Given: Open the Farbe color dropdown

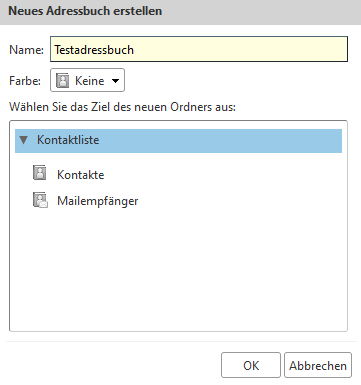Looking at the screenshot, I should (87, 80).
